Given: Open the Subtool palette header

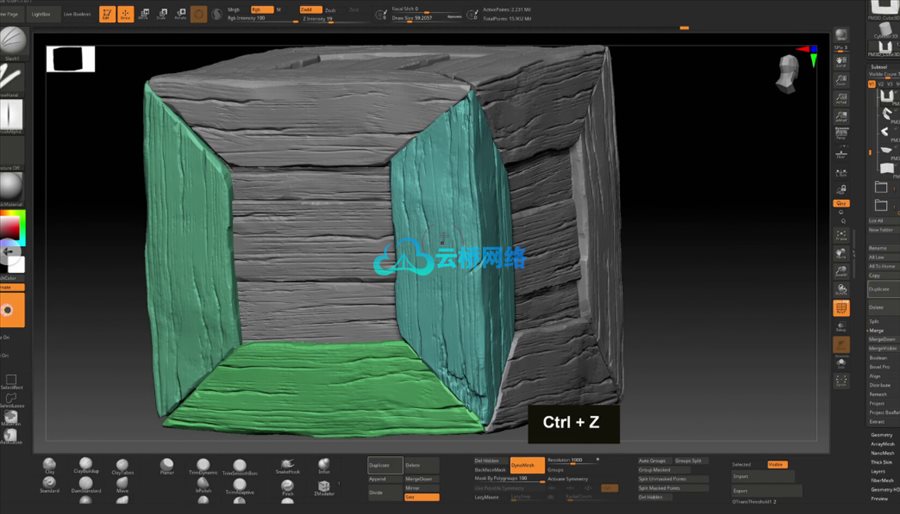Looking at the screenshot, I should [879, 67].
